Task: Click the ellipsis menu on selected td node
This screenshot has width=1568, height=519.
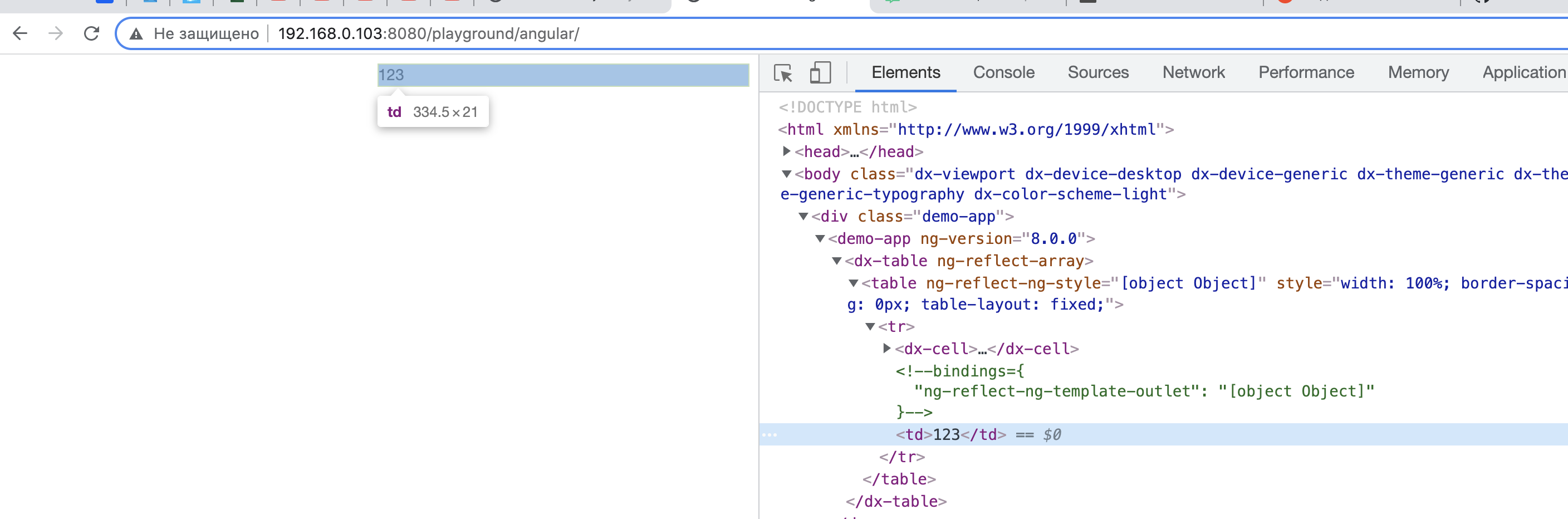Action: [x=771, y=434]
